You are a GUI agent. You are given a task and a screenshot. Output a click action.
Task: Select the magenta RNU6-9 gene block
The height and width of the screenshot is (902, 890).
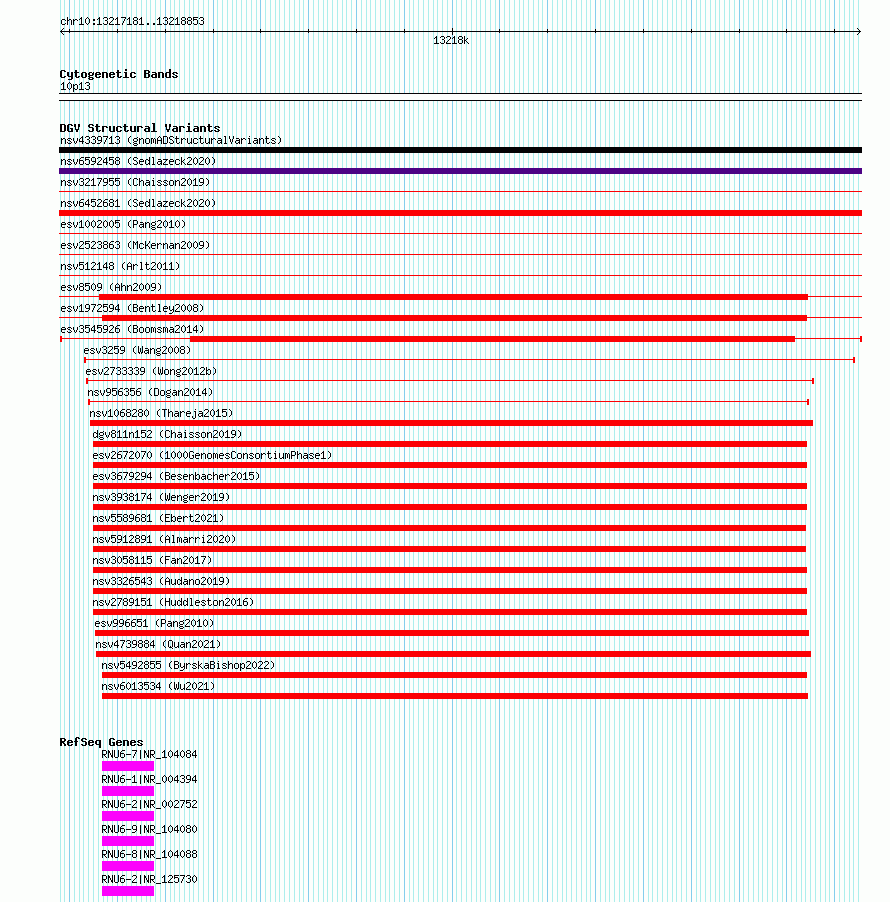(128, 841)
